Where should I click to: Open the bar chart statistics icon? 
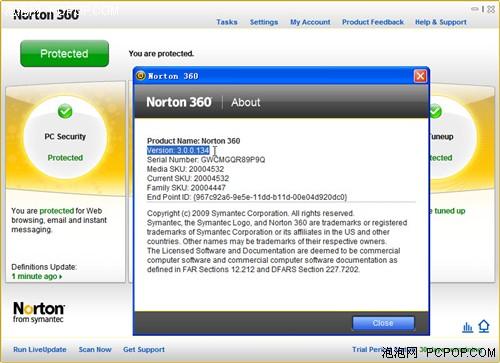(467, 327)
